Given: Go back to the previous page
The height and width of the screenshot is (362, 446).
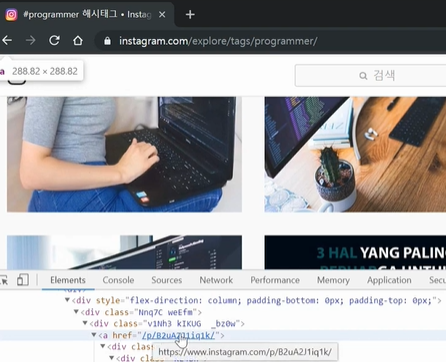Looking at the screenshot, I should tap(7, 41).
